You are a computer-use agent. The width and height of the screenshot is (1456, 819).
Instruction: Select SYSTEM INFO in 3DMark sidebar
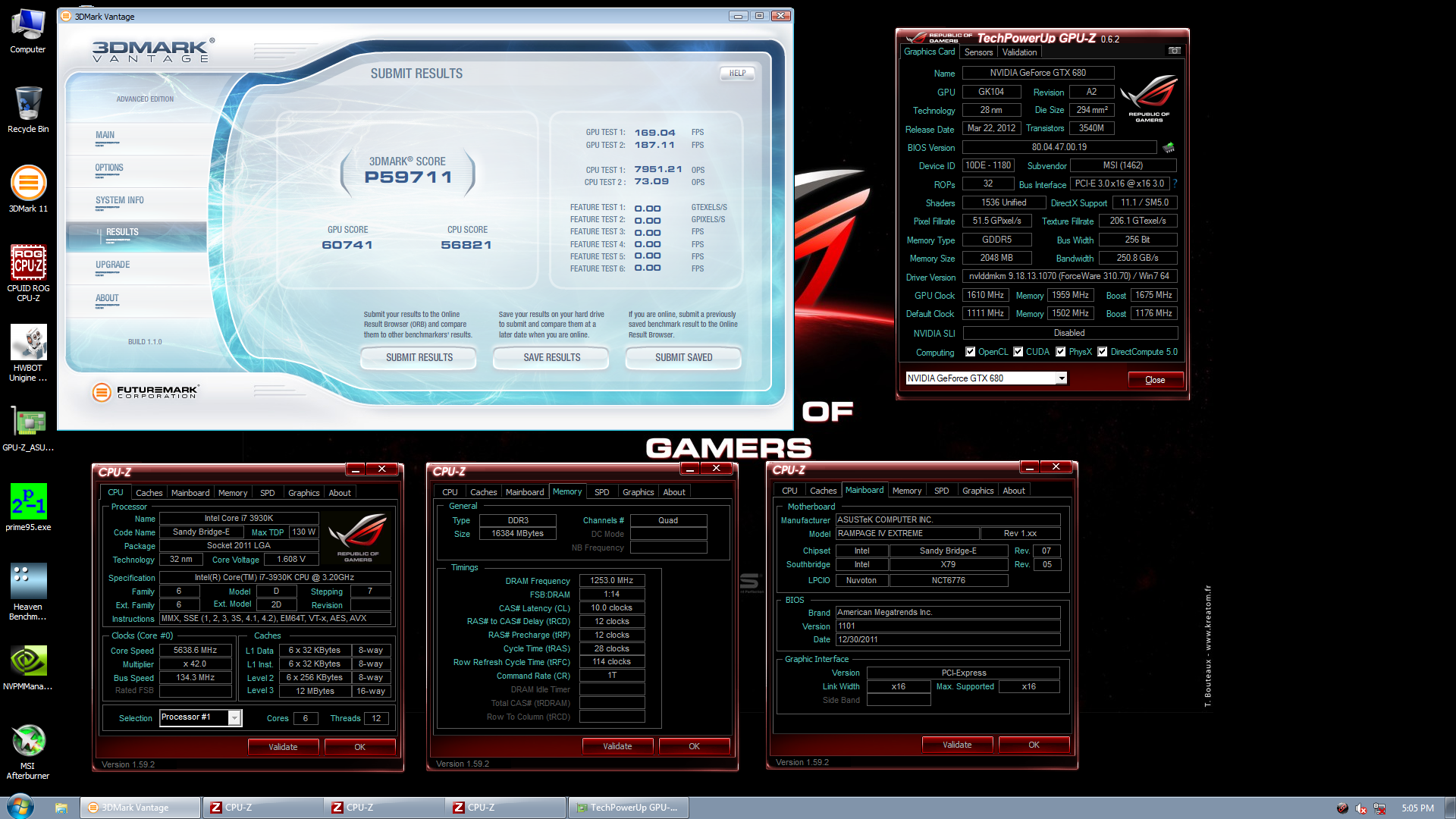tap(136, 202)
